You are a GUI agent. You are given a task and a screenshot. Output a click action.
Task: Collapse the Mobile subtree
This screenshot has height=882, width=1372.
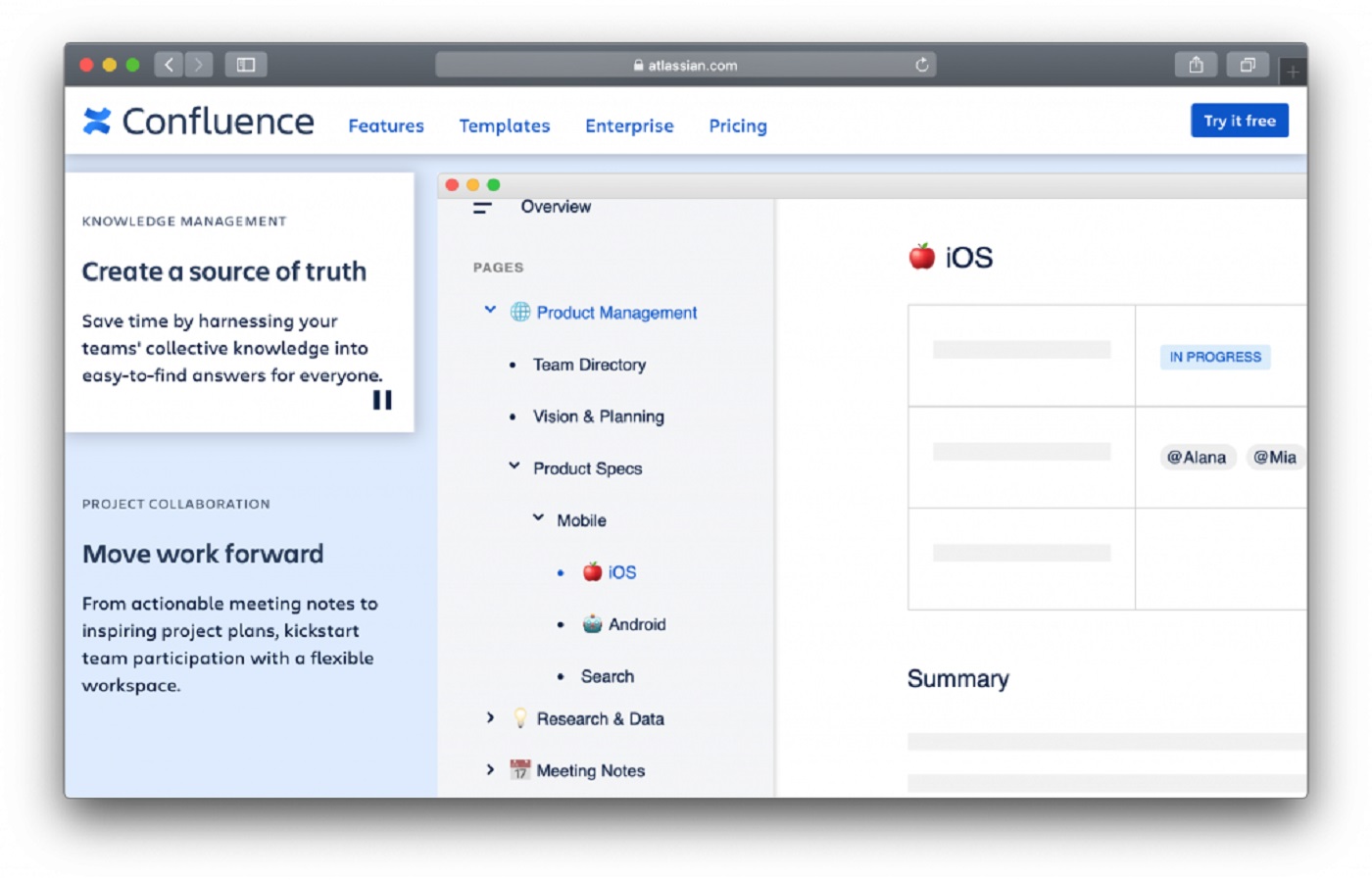(538, 517)
